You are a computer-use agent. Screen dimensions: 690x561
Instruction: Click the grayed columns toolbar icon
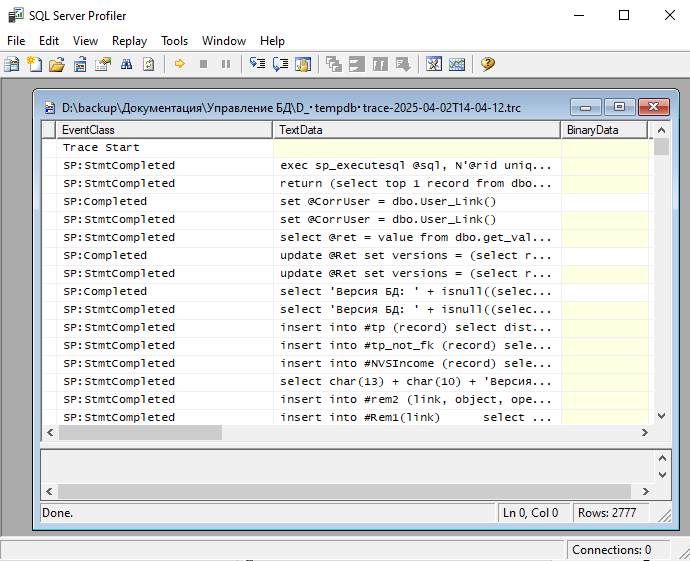point(380,64)
